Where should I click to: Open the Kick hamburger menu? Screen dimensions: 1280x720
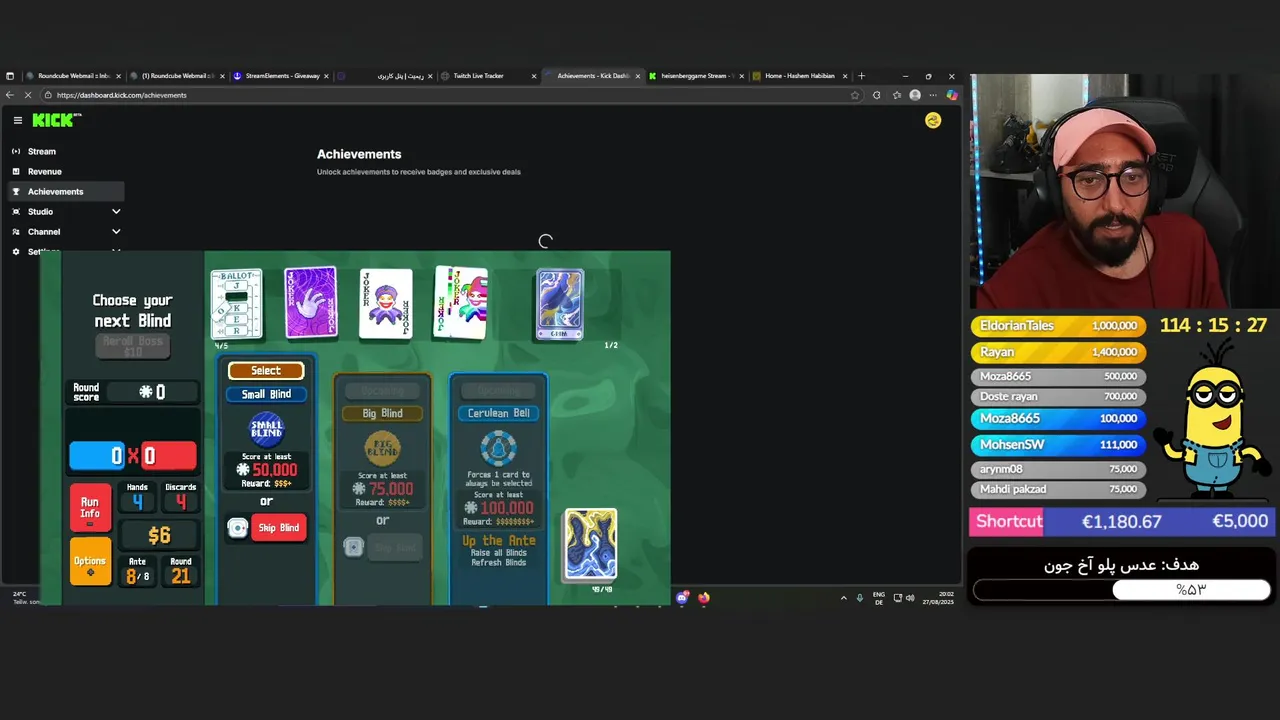click(x=18, y=120)
